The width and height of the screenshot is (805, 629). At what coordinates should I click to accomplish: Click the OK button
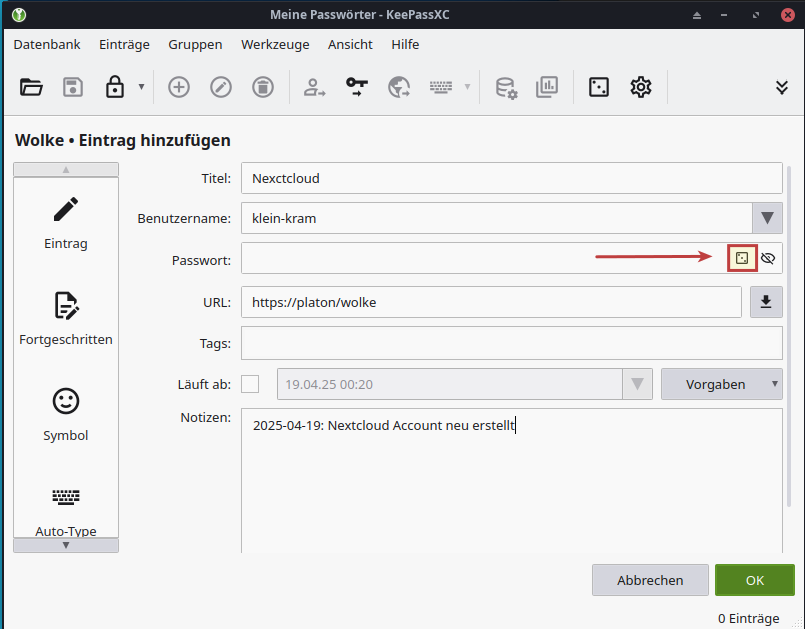coord(754,580)
